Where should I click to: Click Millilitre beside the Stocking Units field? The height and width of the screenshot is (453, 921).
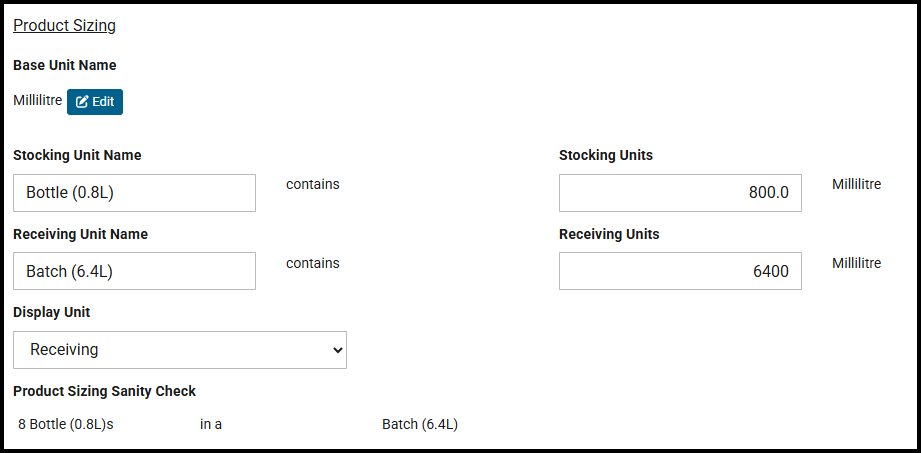pyautogui.click(x=856, y=184)
